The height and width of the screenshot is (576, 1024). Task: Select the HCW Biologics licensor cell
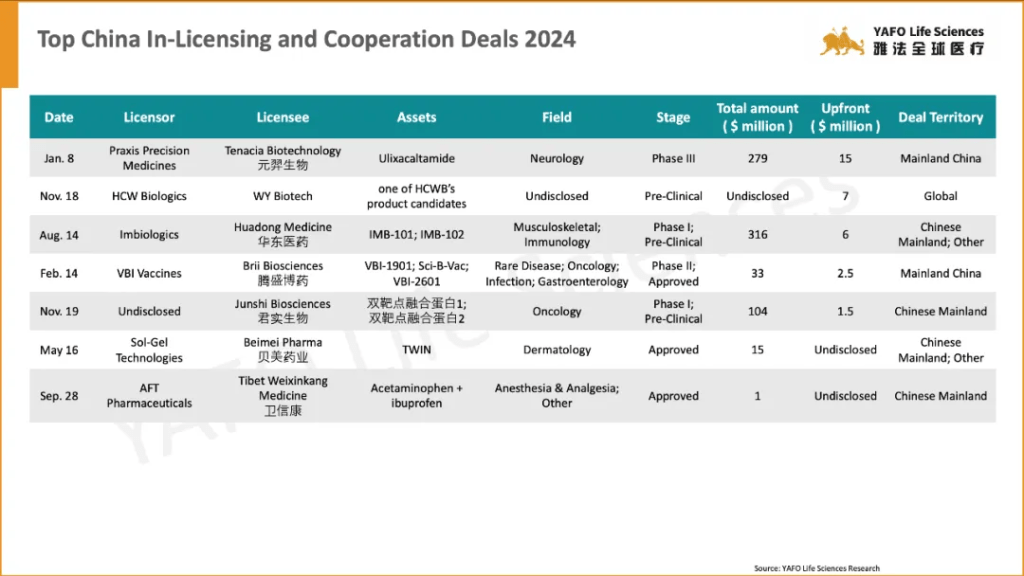coord(149,196)
